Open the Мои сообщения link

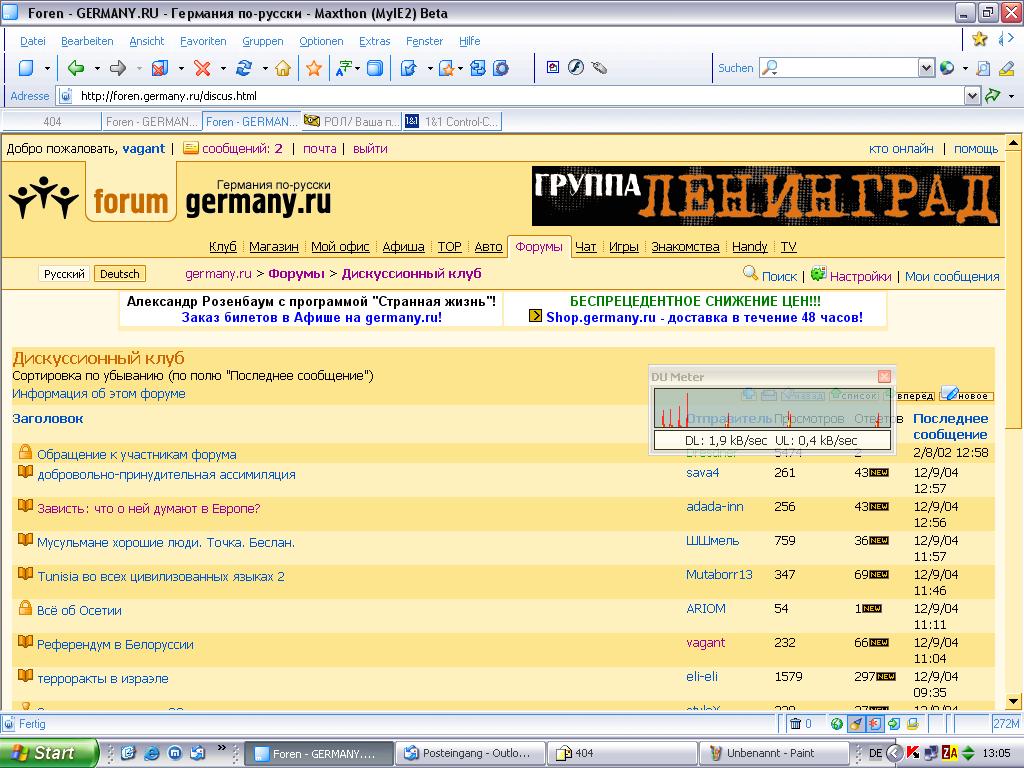click(x=952, y=276)
